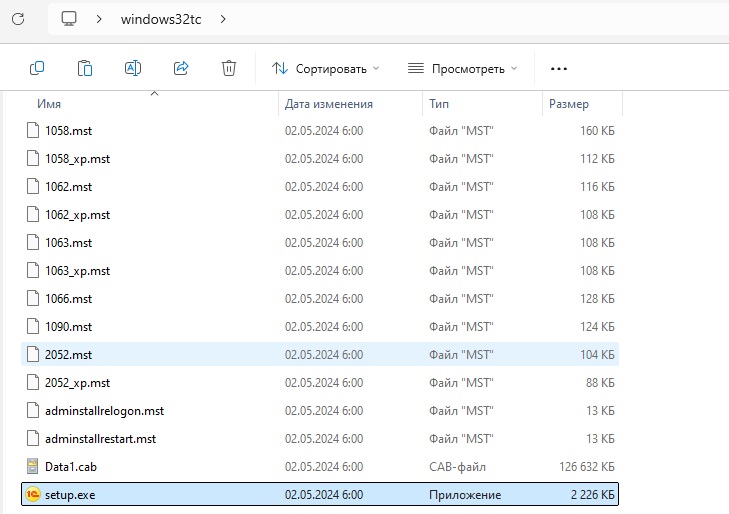Click the This PC monitor icon
Viewport: 729px width, 514px height.
tap(69, 19)
